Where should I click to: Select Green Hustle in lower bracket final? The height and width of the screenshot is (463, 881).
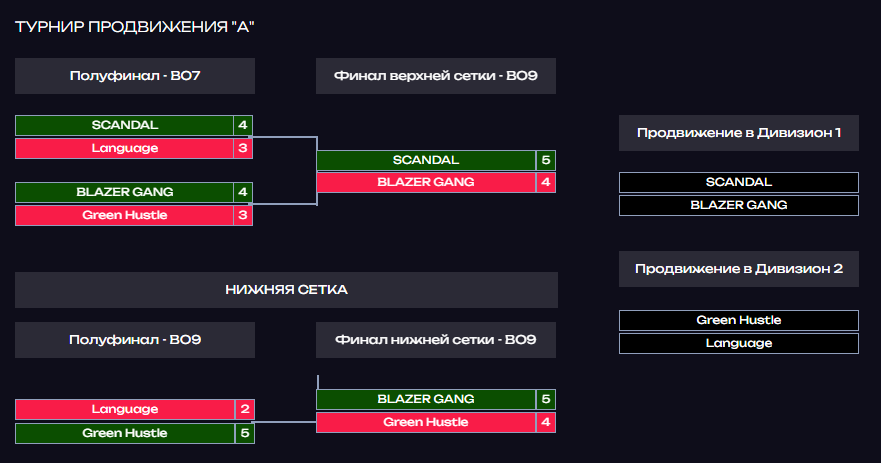[426, 423]
